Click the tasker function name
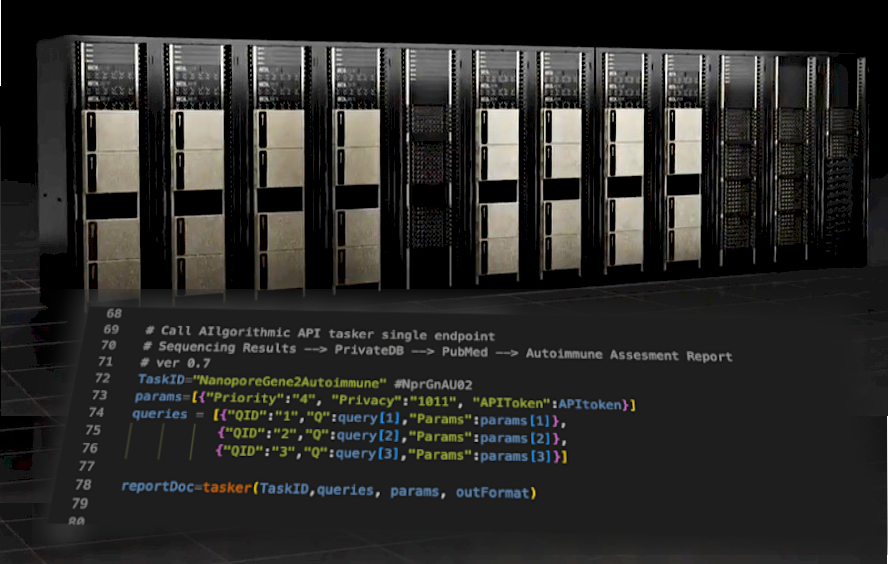888x564 pixels. tap(227, 488)
